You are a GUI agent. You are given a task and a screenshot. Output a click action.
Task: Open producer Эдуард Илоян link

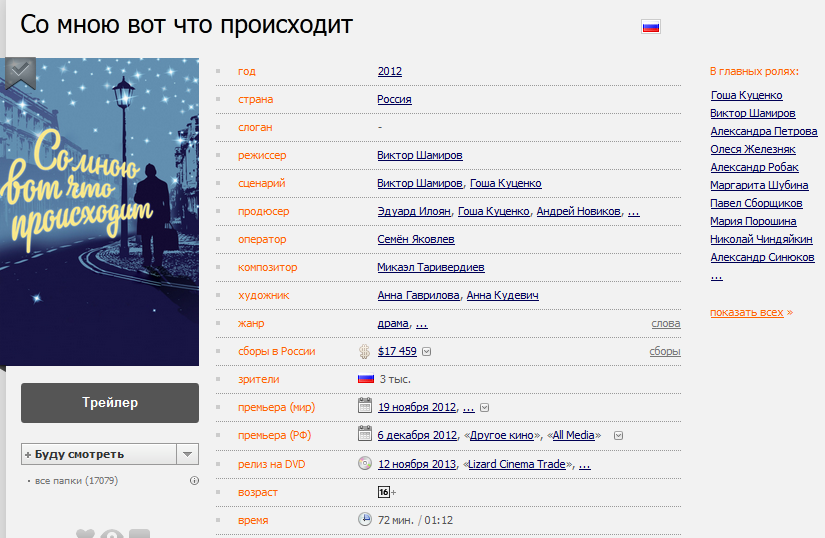click(414, 211)
